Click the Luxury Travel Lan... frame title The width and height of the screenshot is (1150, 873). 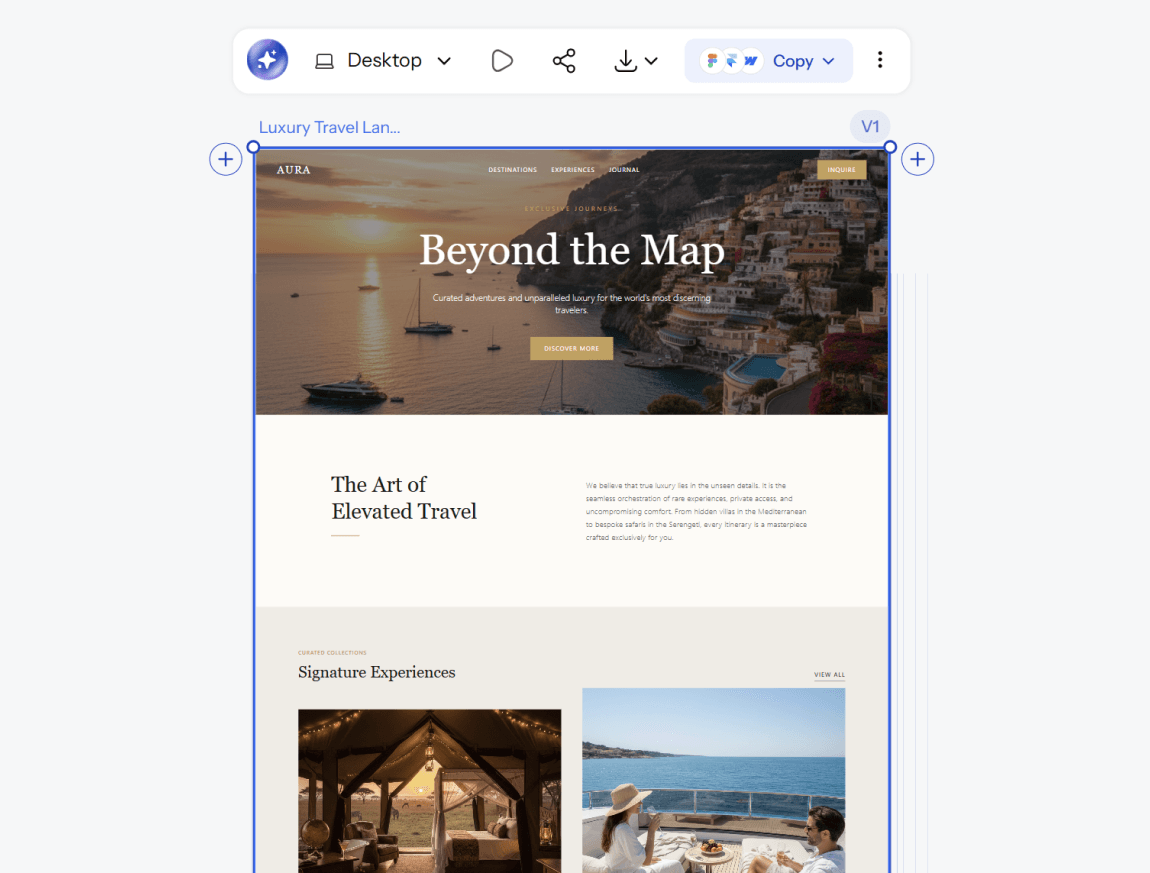coord(329,128)
